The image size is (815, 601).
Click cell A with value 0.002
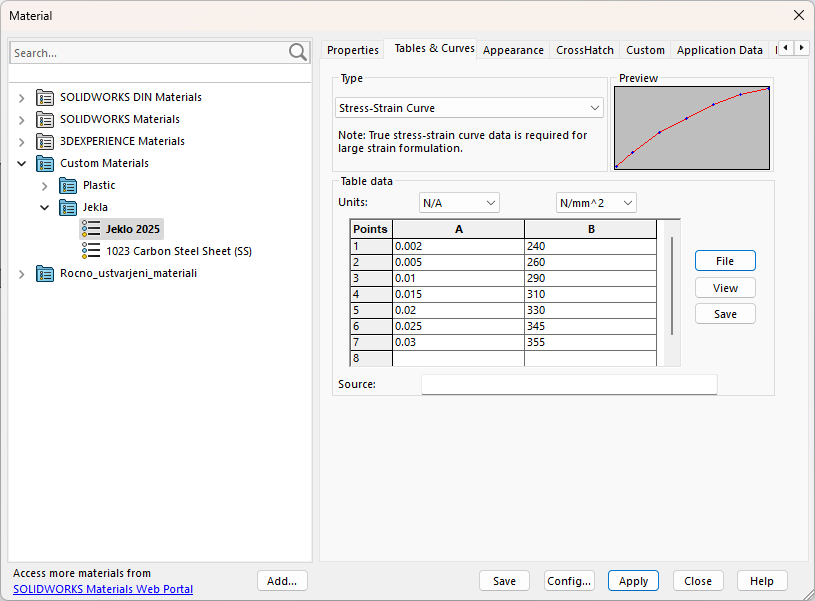click(x=458, y=246)
